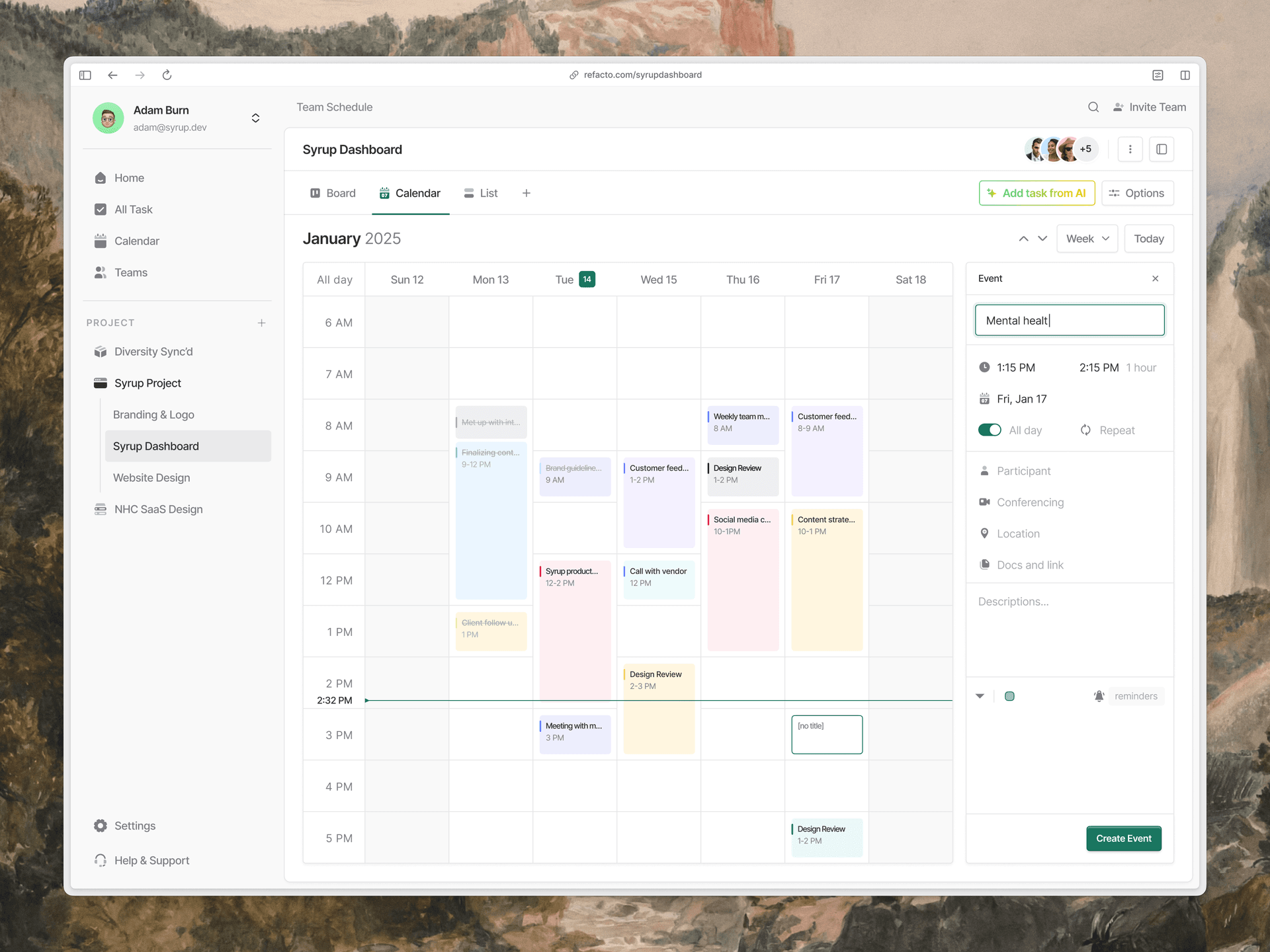Add a new project with plus icon
Image resolution: width=1270 pixels, height=952 pixels.
(261, 323)
